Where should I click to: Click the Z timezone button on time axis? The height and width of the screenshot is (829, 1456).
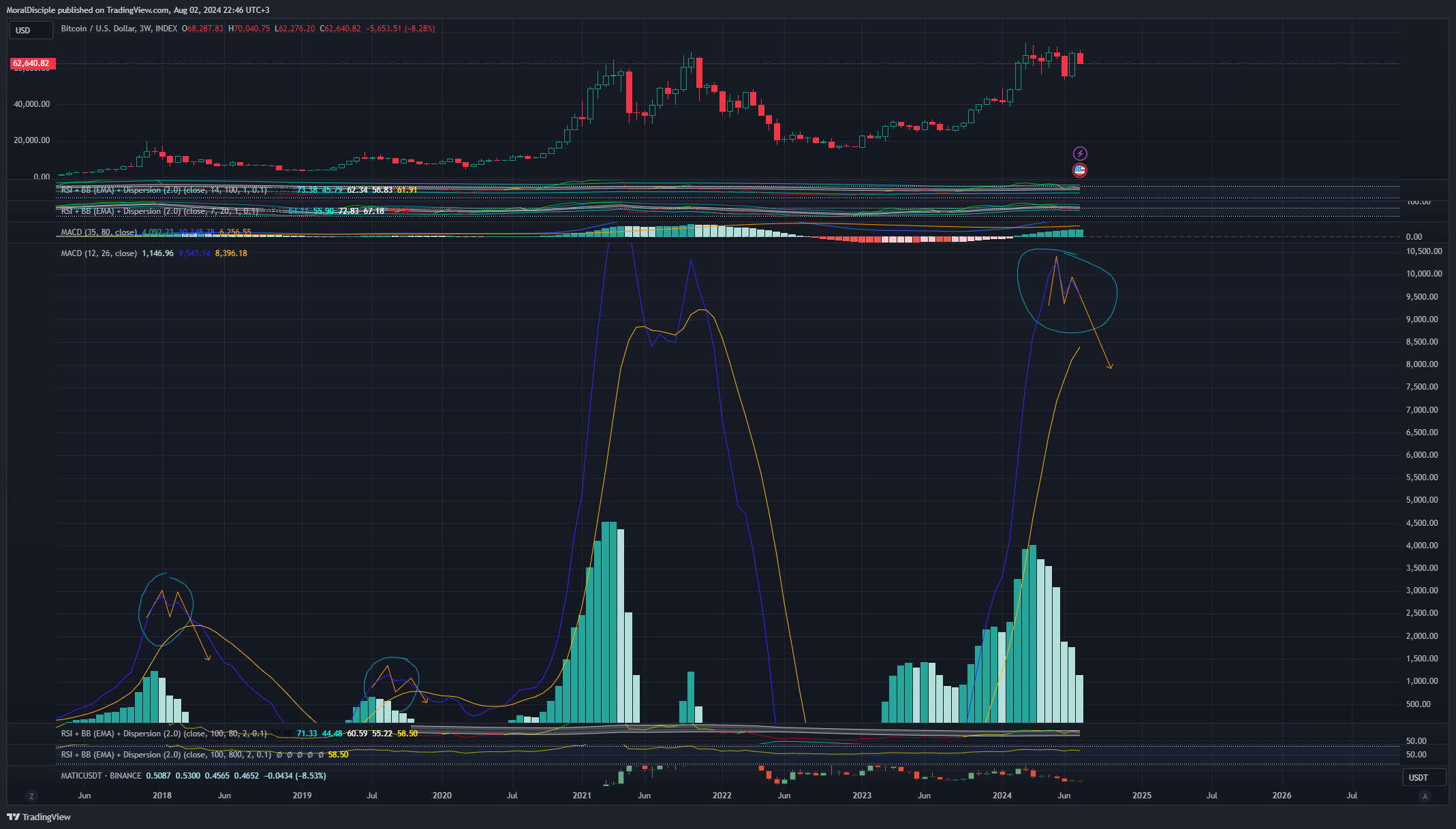(x=31, y=796)
